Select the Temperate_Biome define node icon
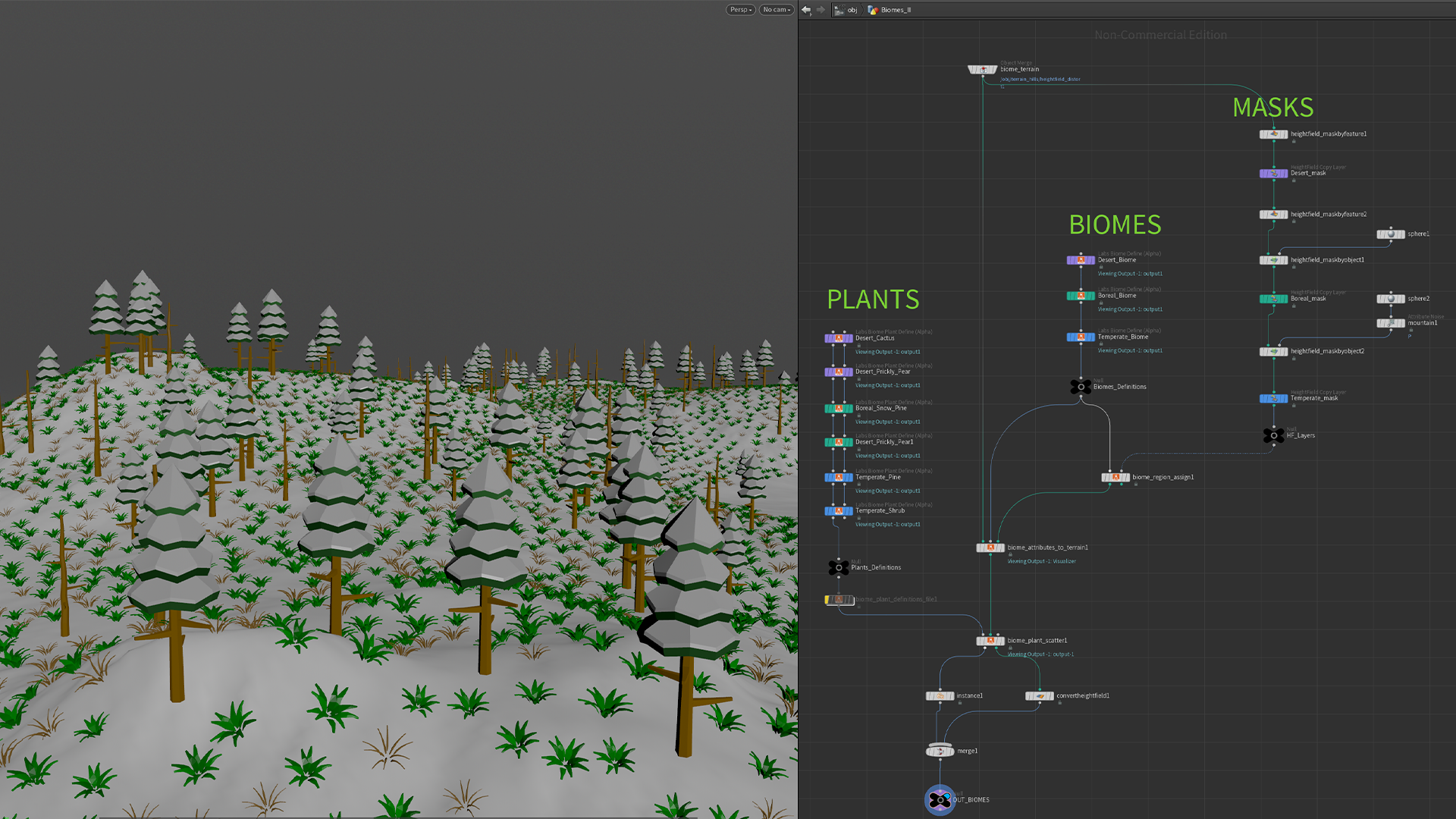Screen dimensions: 1456x819 [1080, 337]
